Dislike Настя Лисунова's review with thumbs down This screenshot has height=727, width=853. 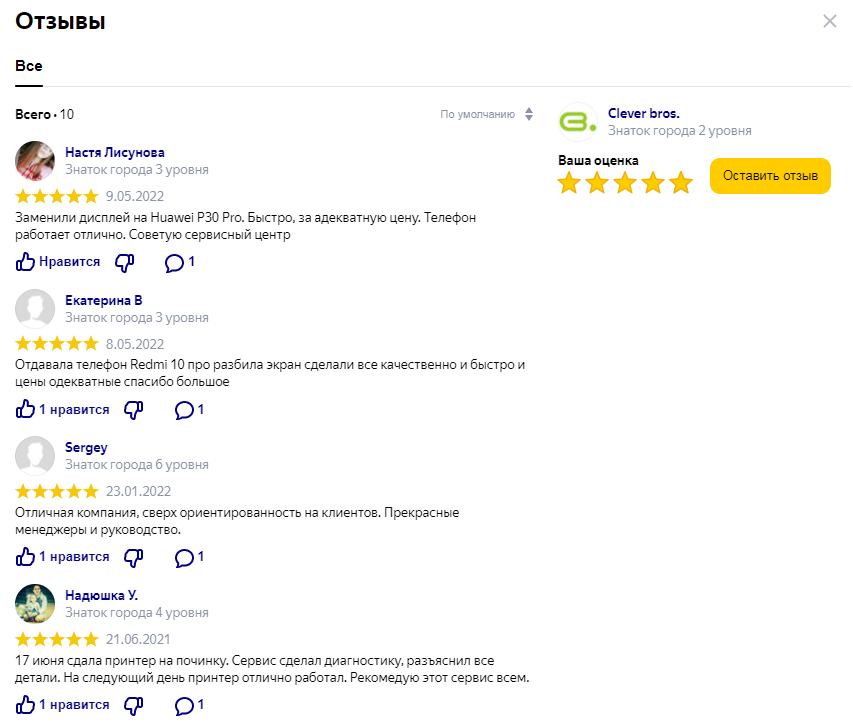pos(125,262)
